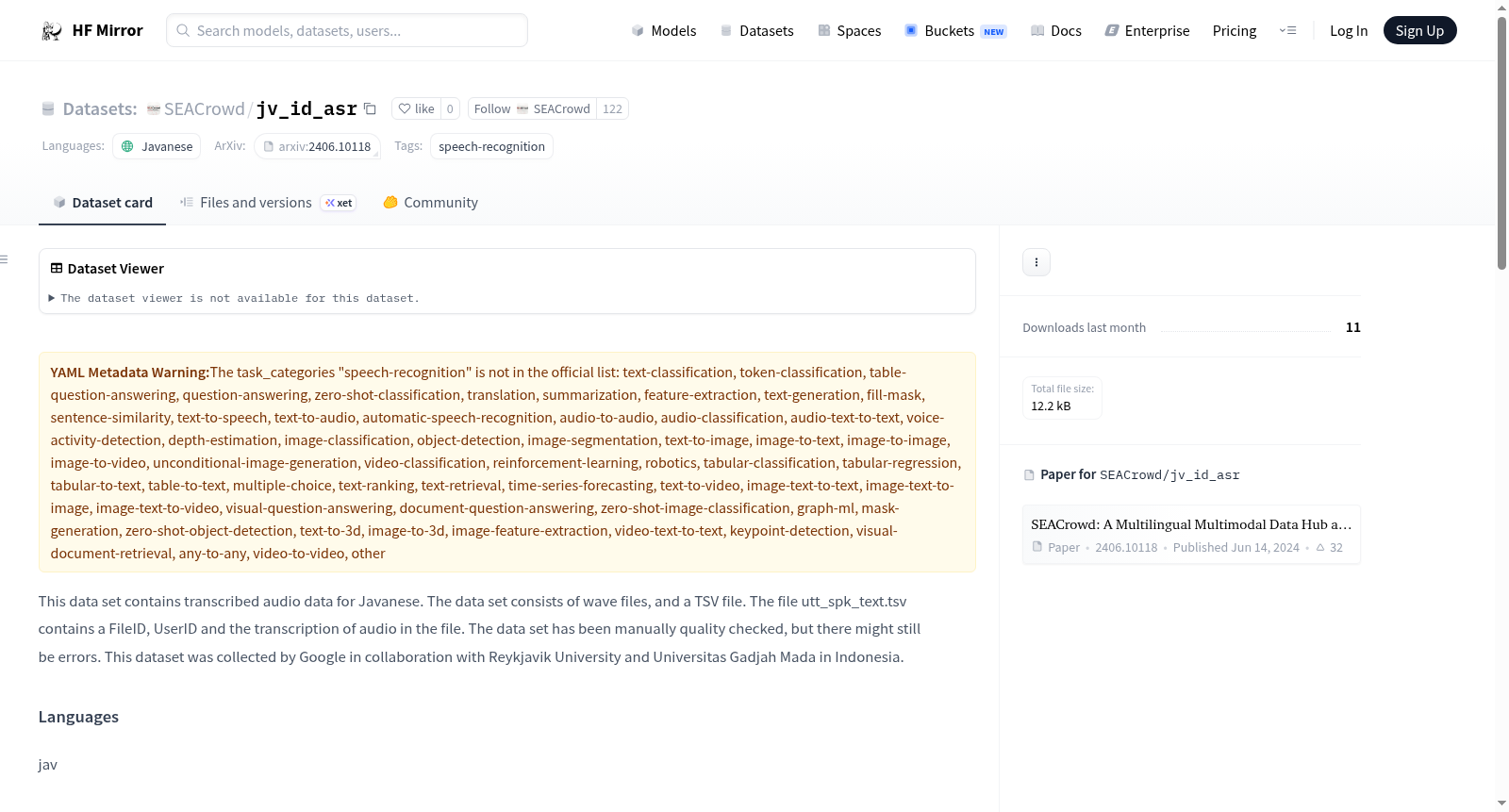Screen dimensions: 1509x812
Task: Click the Total file size 12.2 kB box
Action: pyautogui.click(x=1062, y=398)
